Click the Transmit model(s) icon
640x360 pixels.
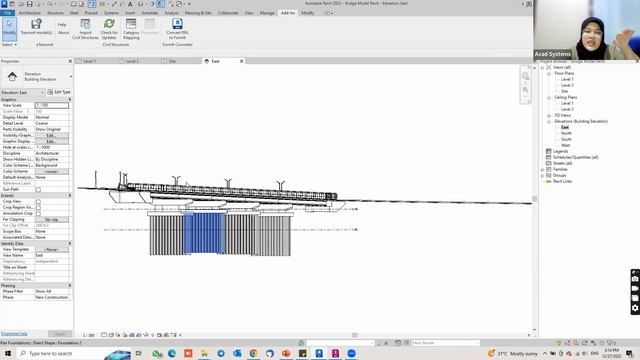tap(36, 24)
